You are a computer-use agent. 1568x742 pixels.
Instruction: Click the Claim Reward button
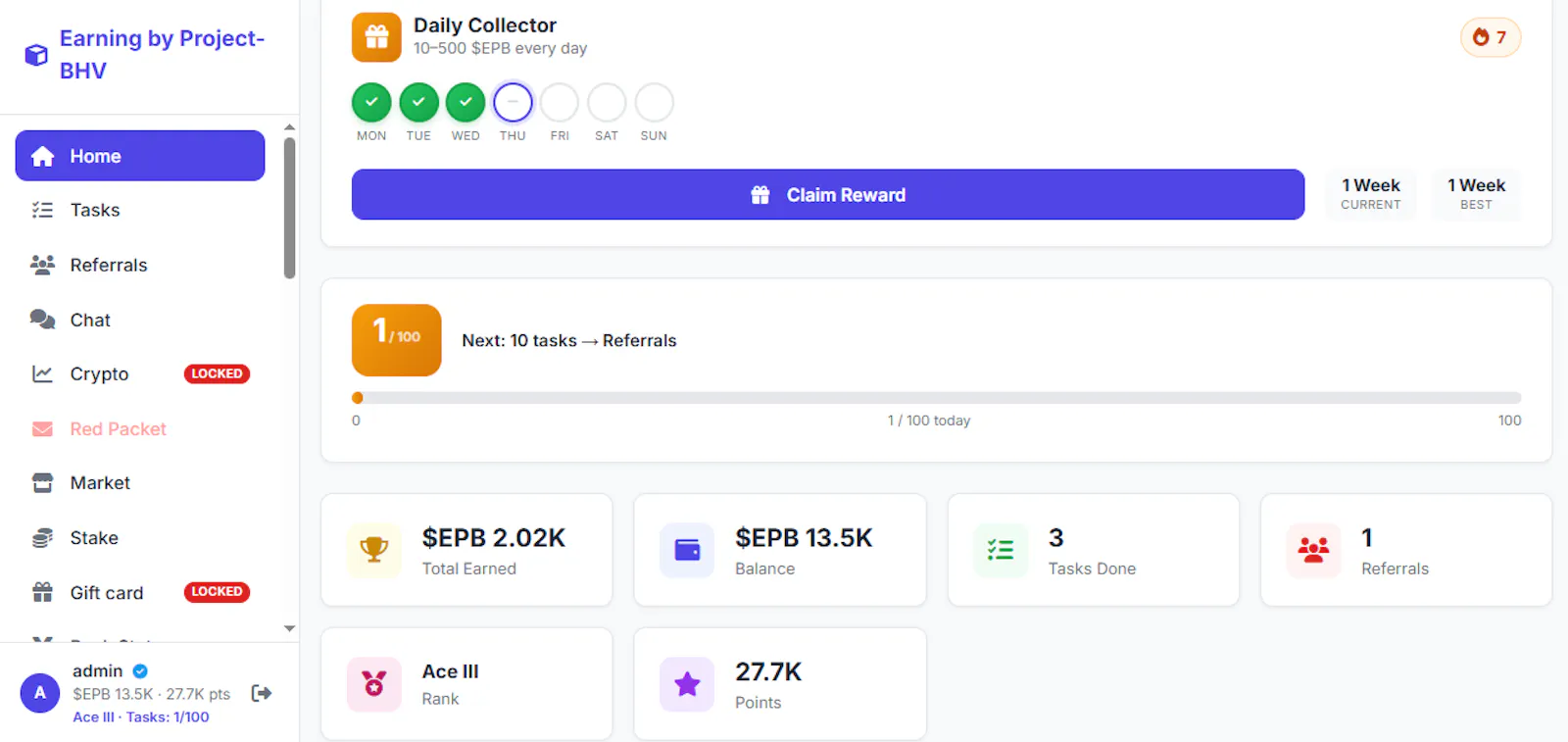pos(828,194)
